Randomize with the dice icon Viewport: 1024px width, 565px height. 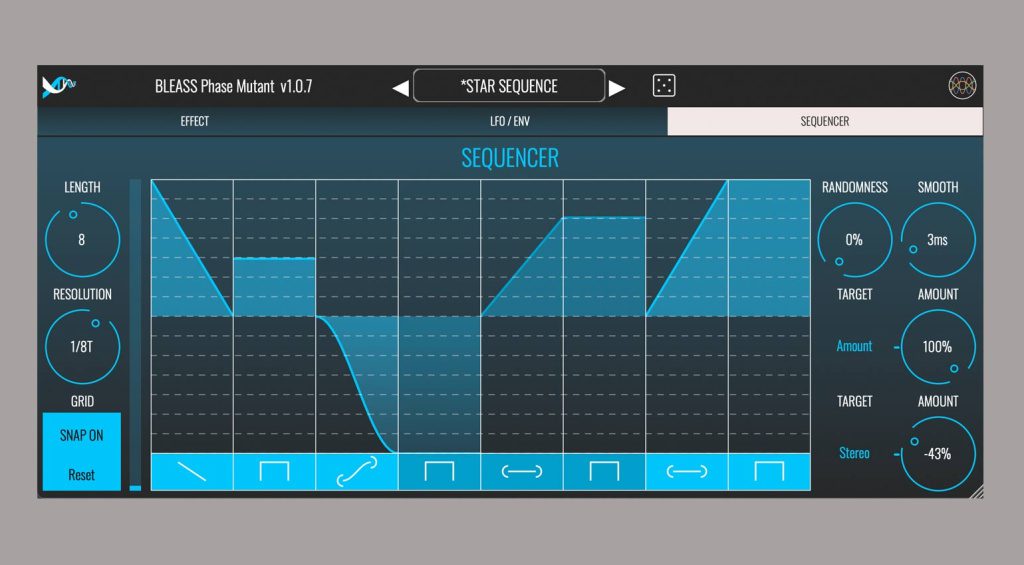(664, 86)
